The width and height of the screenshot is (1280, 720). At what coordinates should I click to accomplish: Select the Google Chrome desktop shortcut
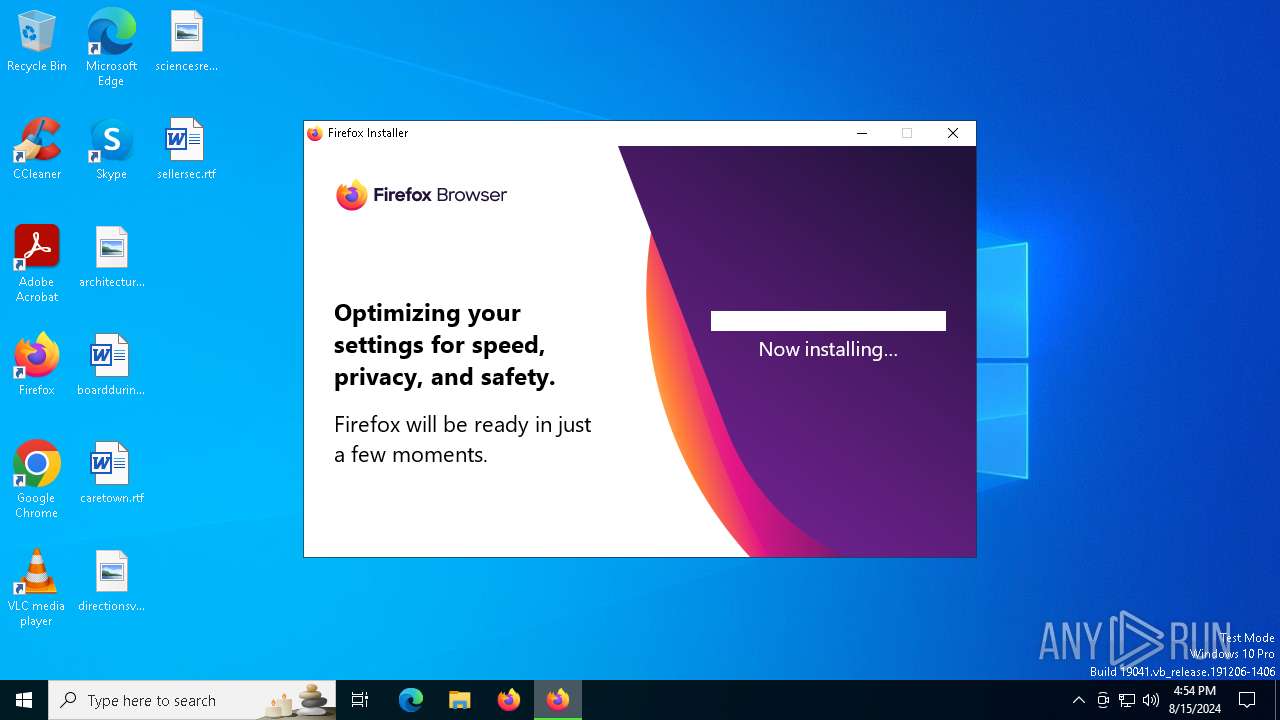click(x=37, y=480)
